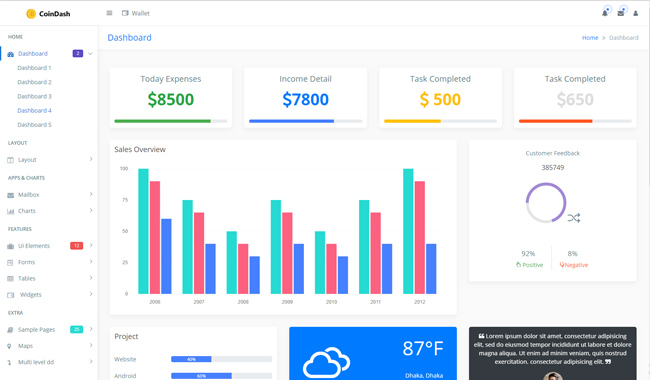Click the Widgets label in sidebar
The height and width of the screenshot is (380, 650).
(31, 295)
